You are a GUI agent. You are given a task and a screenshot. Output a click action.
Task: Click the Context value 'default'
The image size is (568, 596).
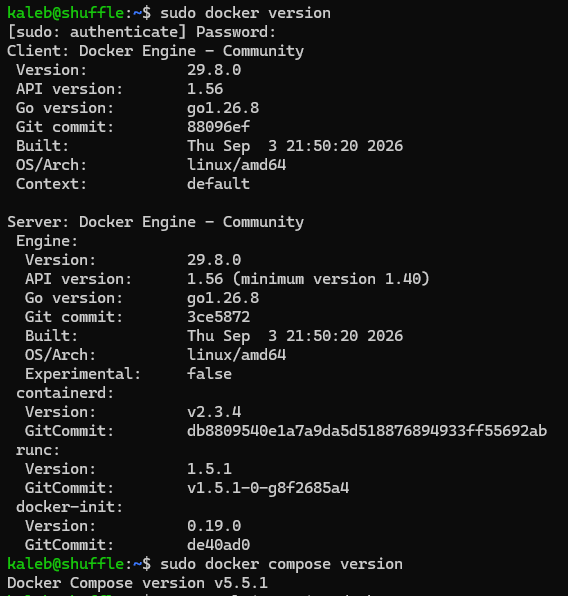tap(218, 184)
